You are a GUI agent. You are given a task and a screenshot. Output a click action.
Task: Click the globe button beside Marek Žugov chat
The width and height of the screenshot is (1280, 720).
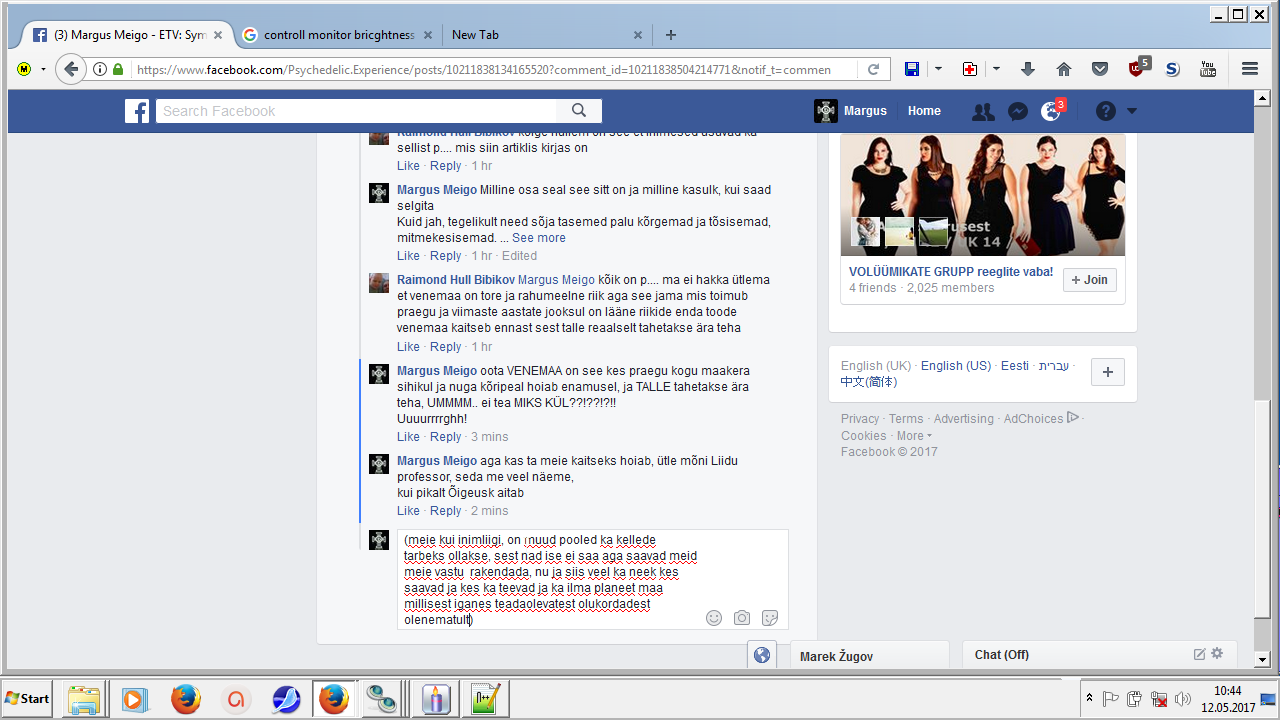click(762, 655)
